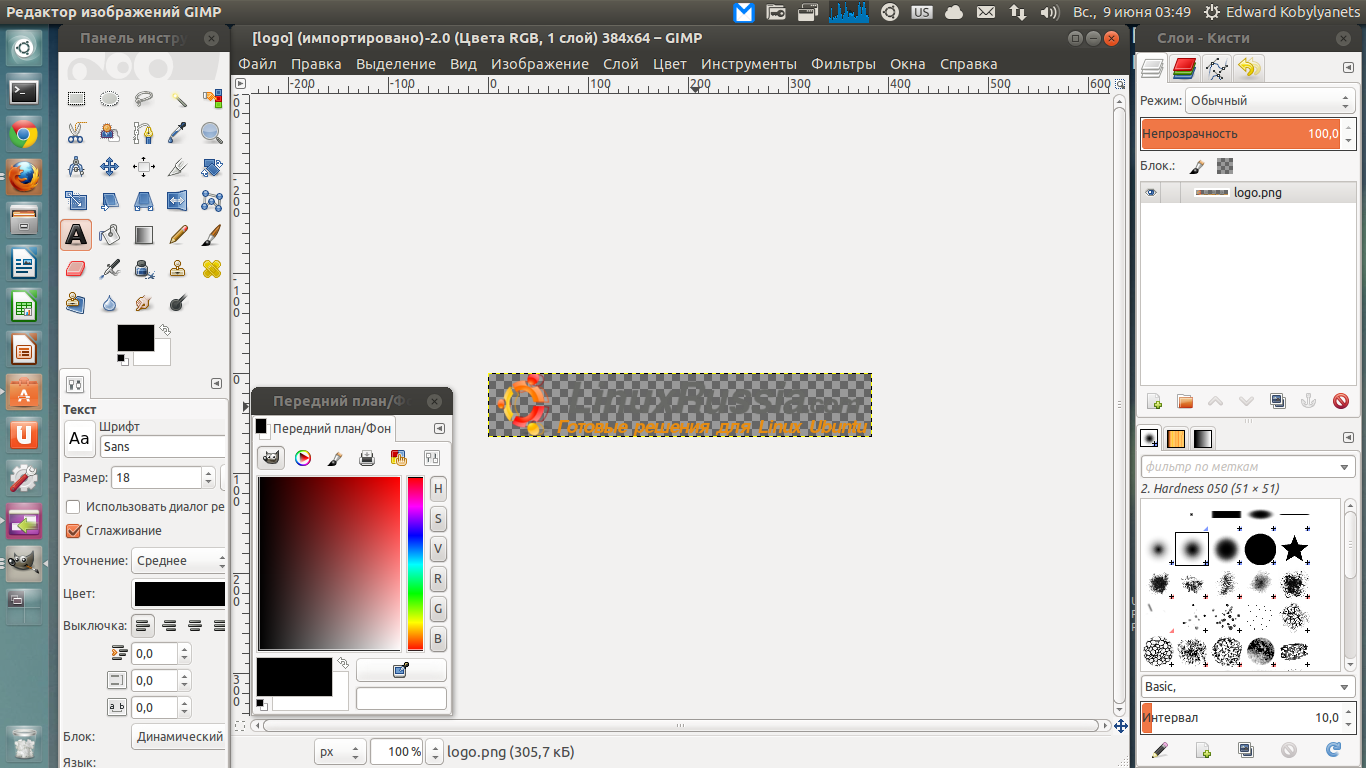Open color dialog tab configuration menu arrow
Image resolution: width=1366 pixels, height=768 pixels.
(438, 428)
